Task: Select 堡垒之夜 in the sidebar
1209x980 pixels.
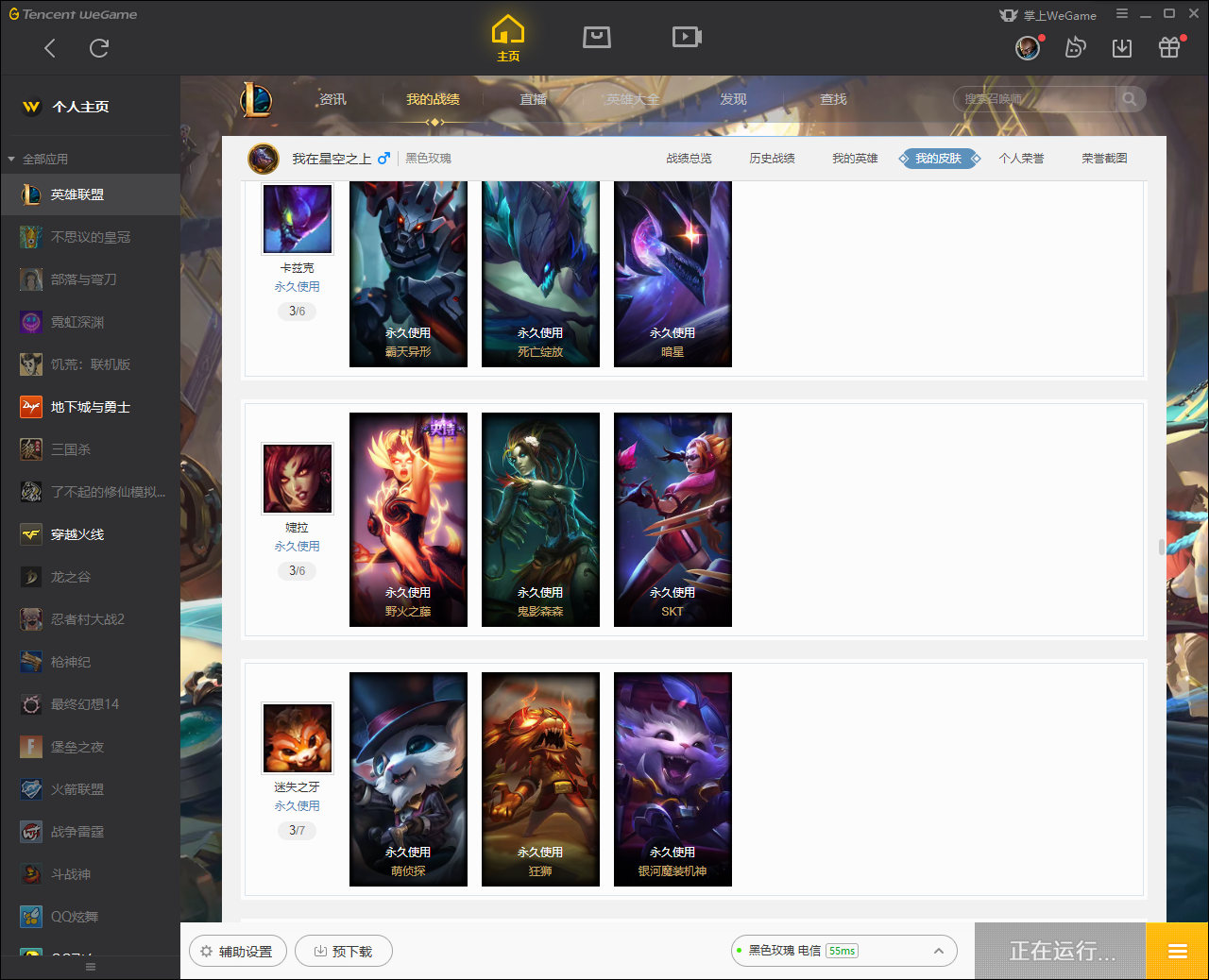Action: point(90,747)
